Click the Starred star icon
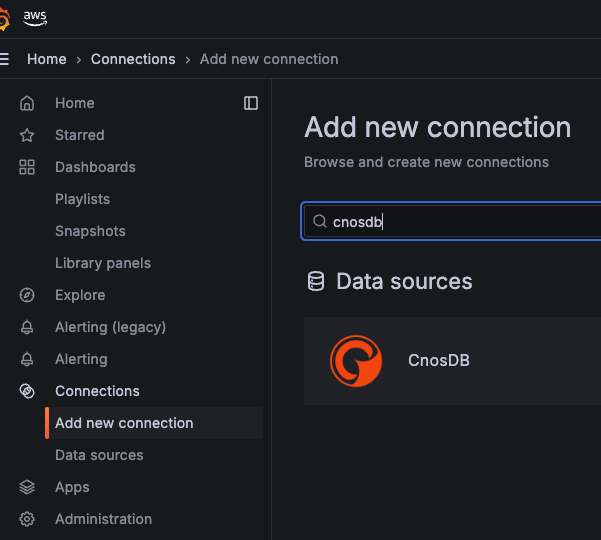Image resolution: width=601 pixels, height=540 pixels. pos(27,135)
